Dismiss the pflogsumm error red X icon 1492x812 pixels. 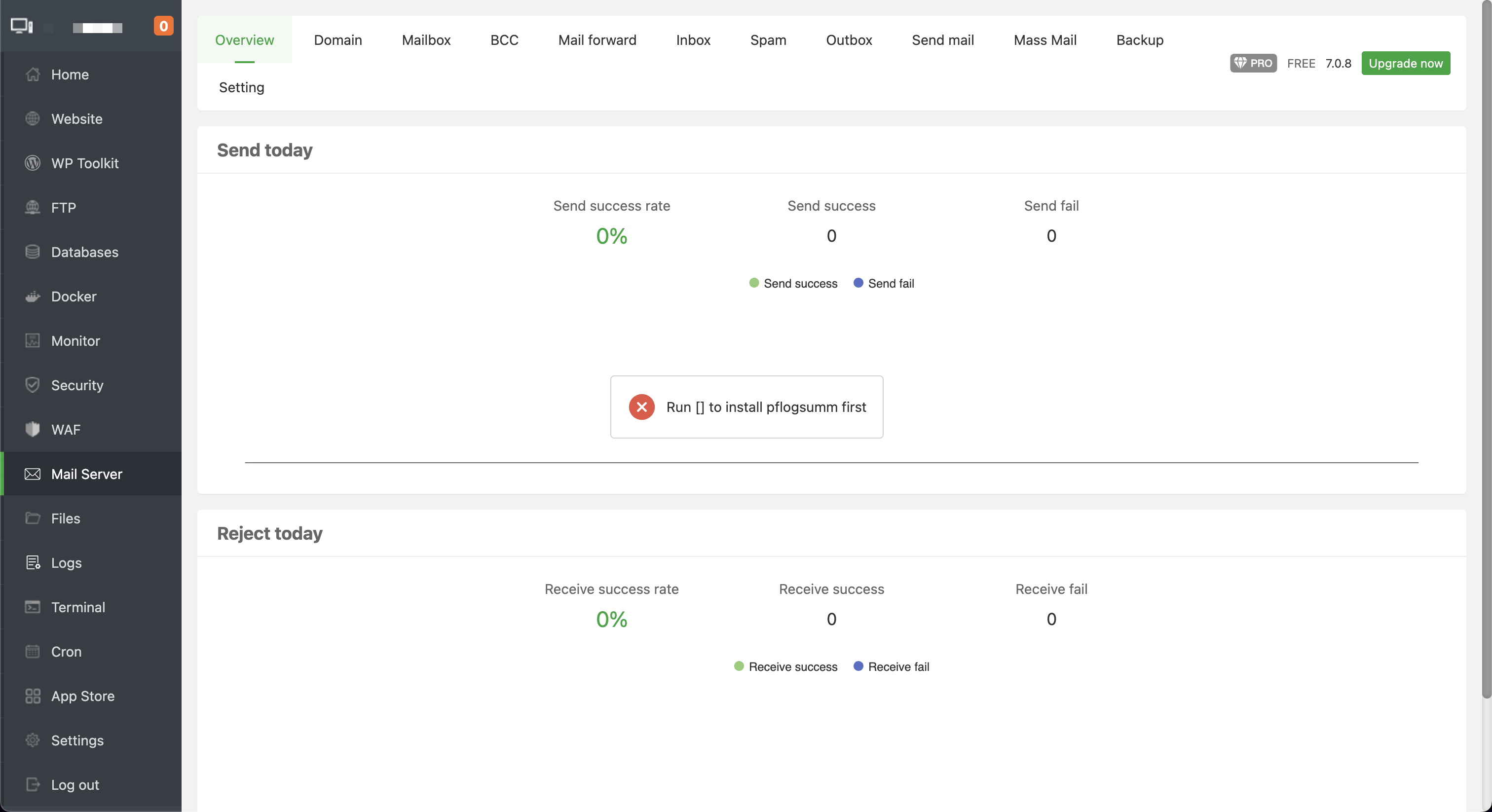tap(641, 407)
